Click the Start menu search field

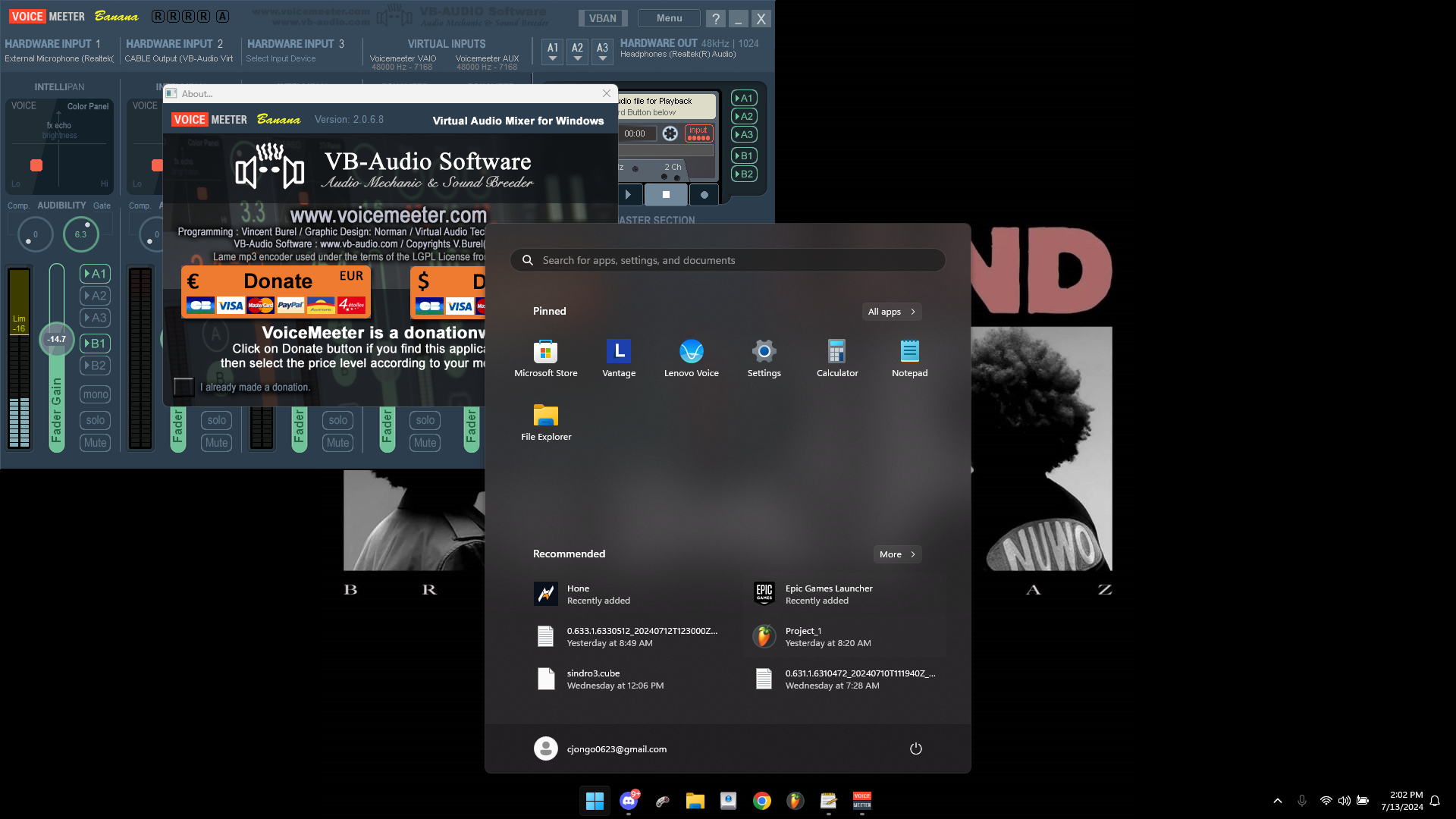coord(728,260)
